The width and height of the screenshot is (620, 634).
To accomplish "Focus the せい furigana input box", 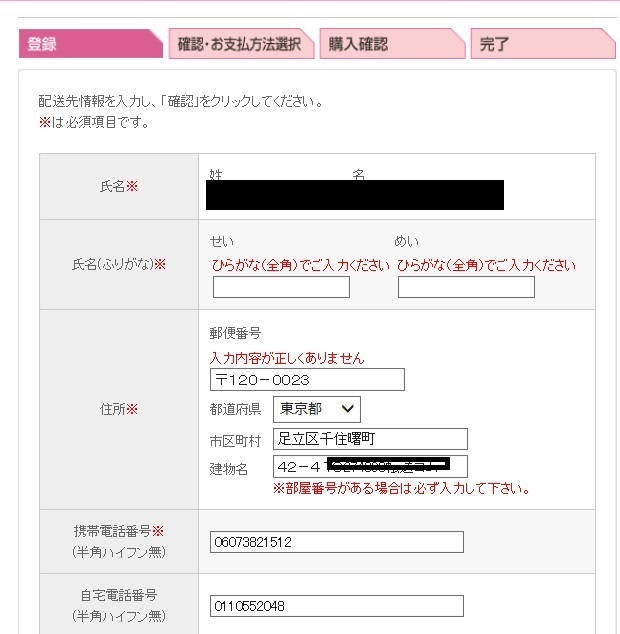I will coord(281,288).
